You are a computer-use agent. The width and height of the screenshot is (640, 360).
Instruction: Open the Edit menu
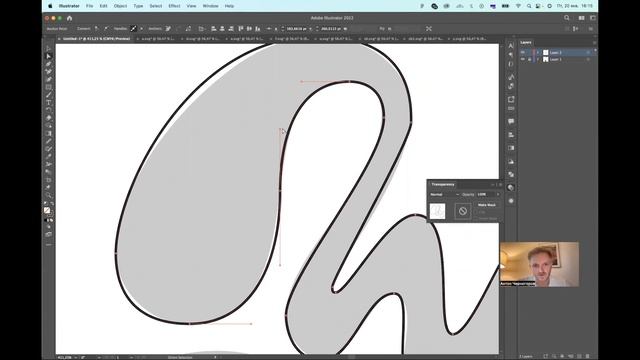(103, 6)
